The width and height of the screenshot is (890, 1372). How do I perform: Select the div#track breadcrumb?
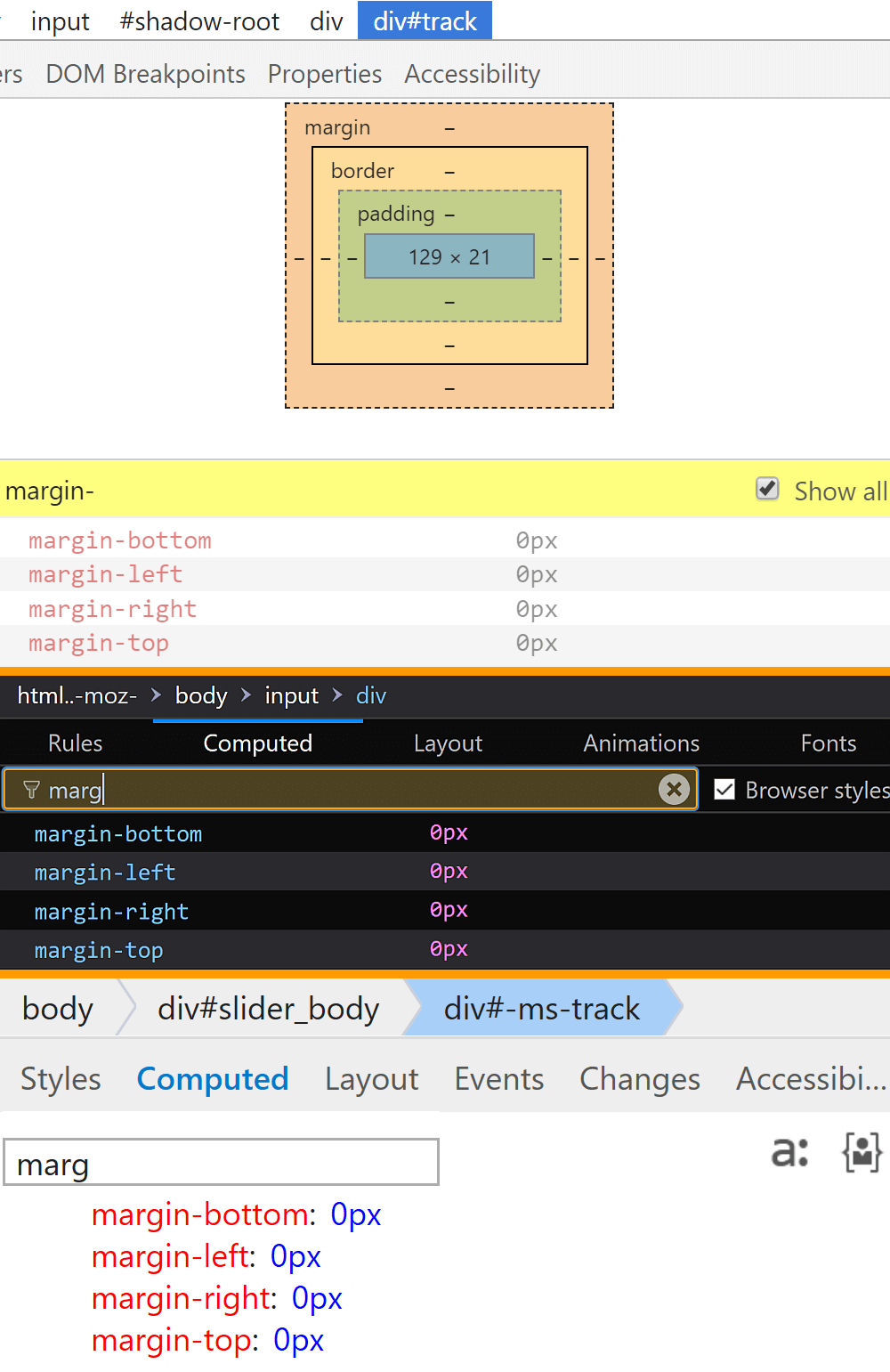(x=425, y=20)
